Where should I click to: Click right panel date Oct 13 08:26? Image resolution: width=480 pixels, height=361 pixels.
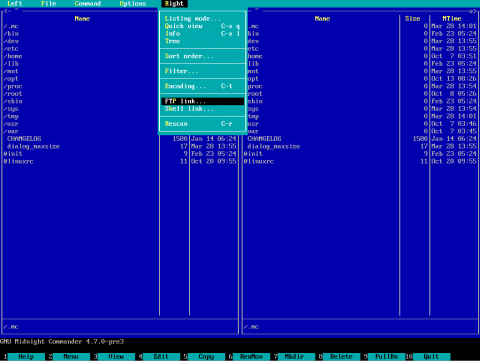(454, 79)
